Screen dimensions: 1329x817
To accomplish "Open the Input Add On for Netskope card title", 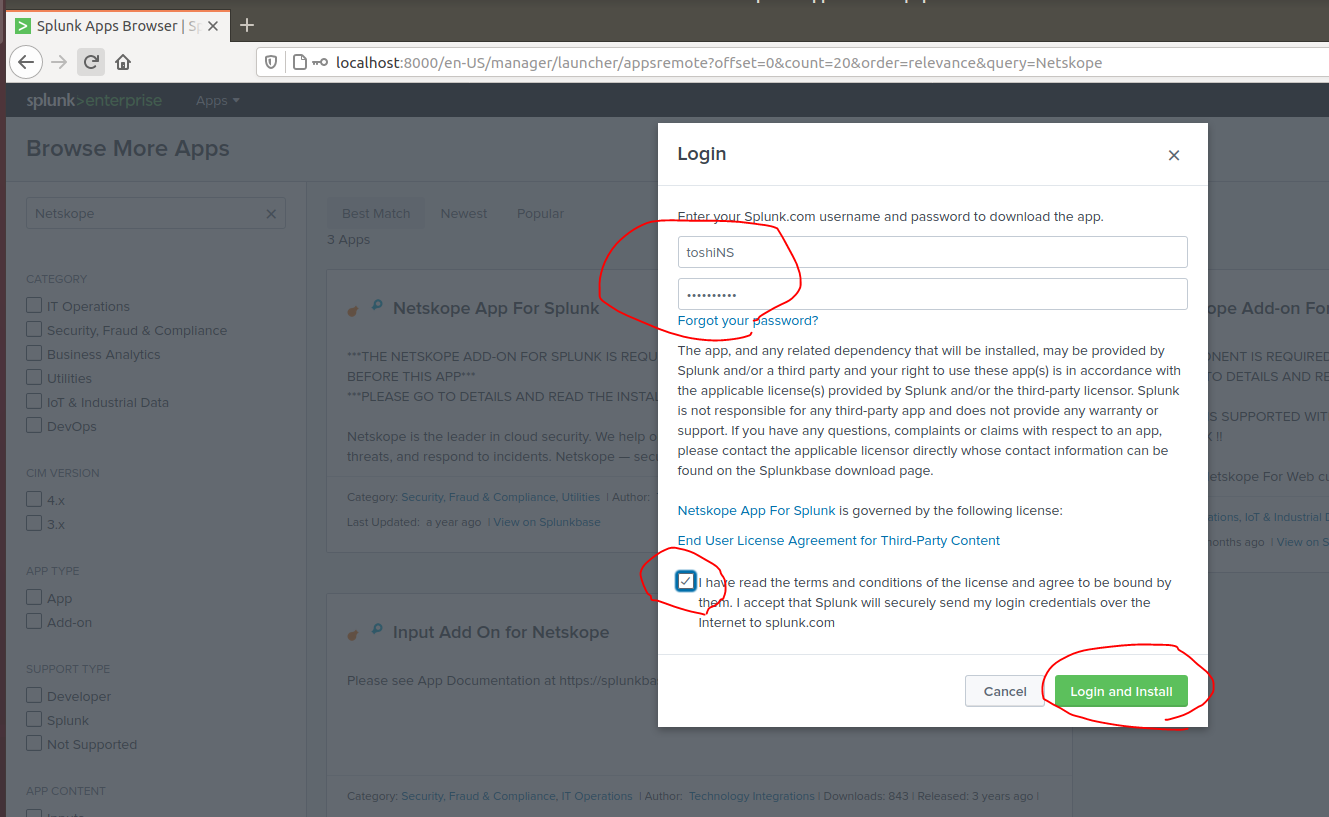I will tap(501, 632).
